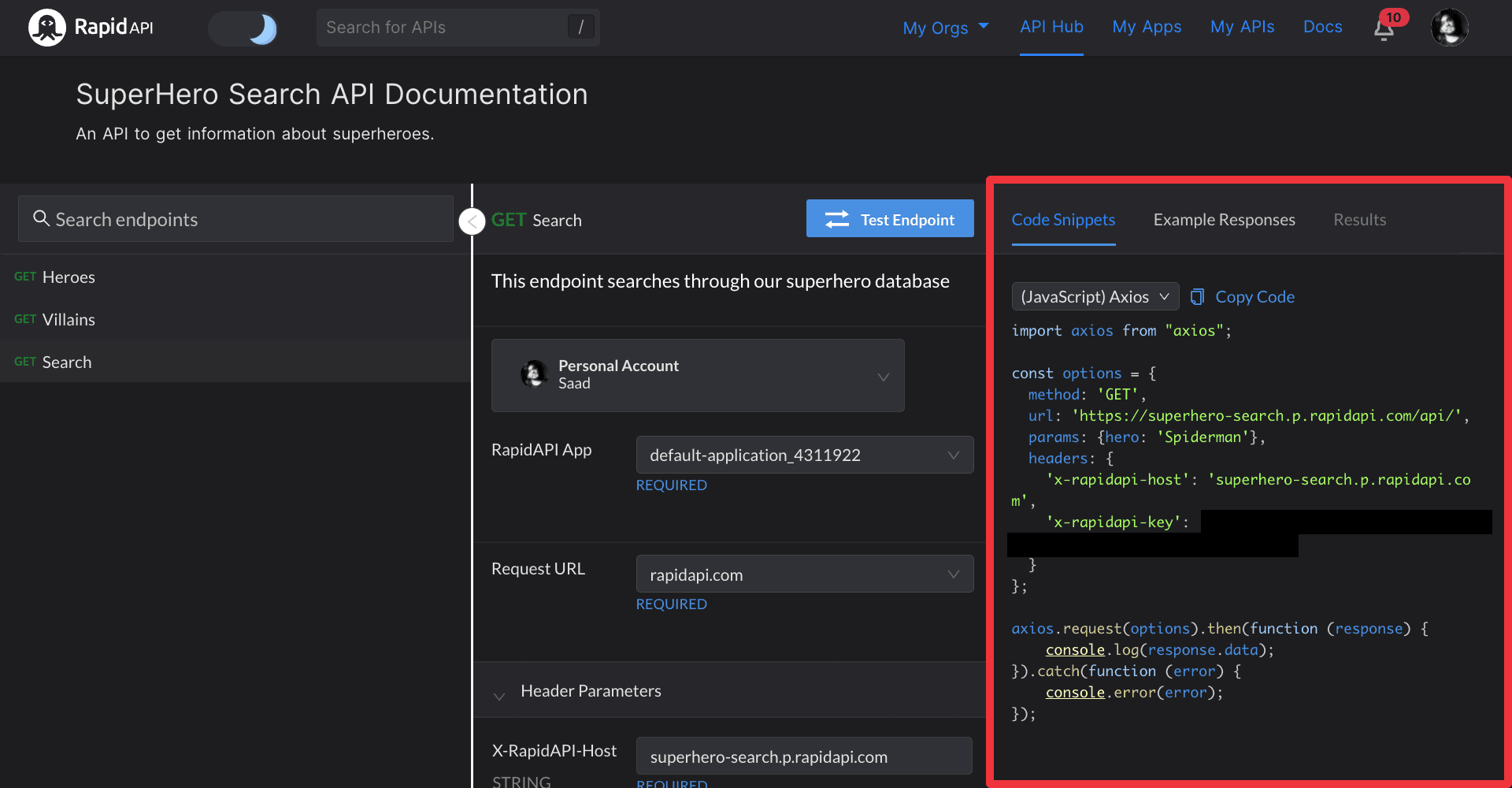Screen dimensions: 1512x788
Task: Click the X-RapidAPI-Host input field
Action: tap(804, 756)
